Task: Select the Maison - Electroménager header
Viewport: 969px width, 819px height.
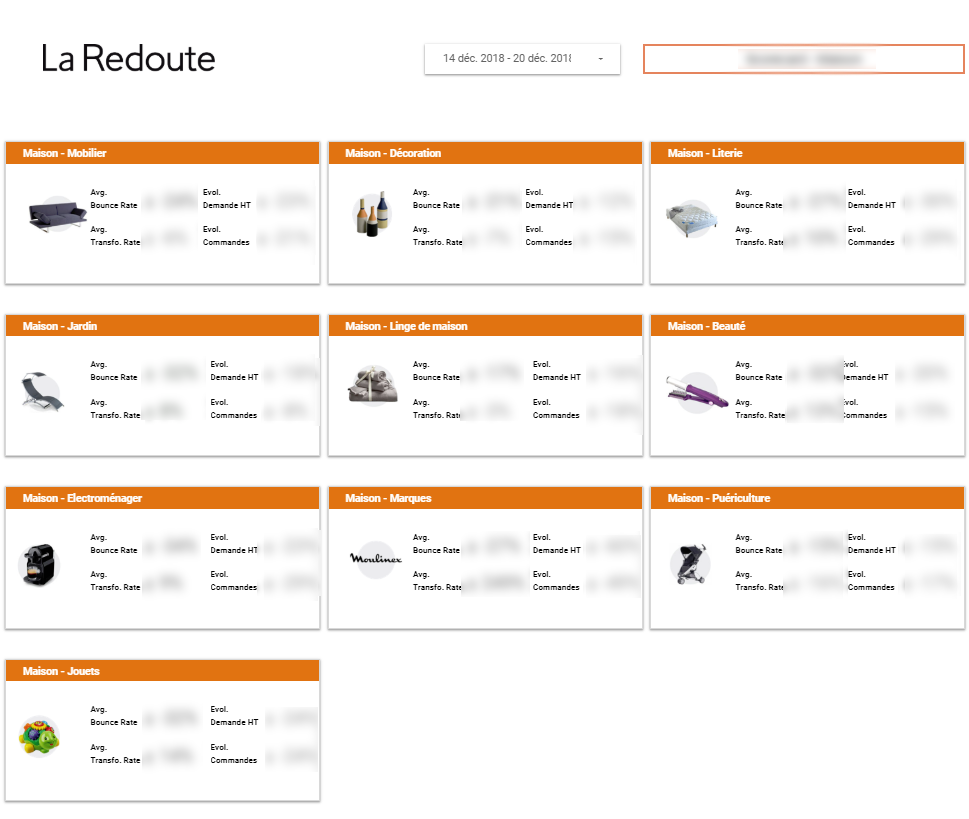Action: (x=163, y=498)
